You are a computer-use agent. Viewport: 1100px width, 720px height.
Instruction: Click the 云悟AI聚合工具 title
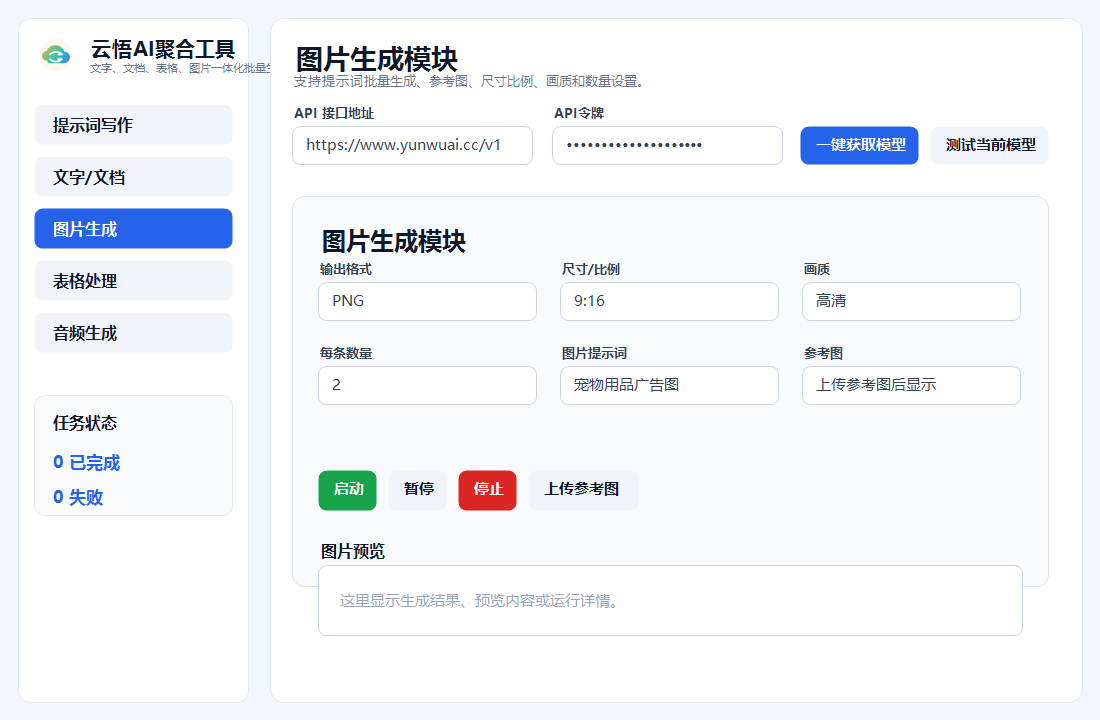click(162, 49)
